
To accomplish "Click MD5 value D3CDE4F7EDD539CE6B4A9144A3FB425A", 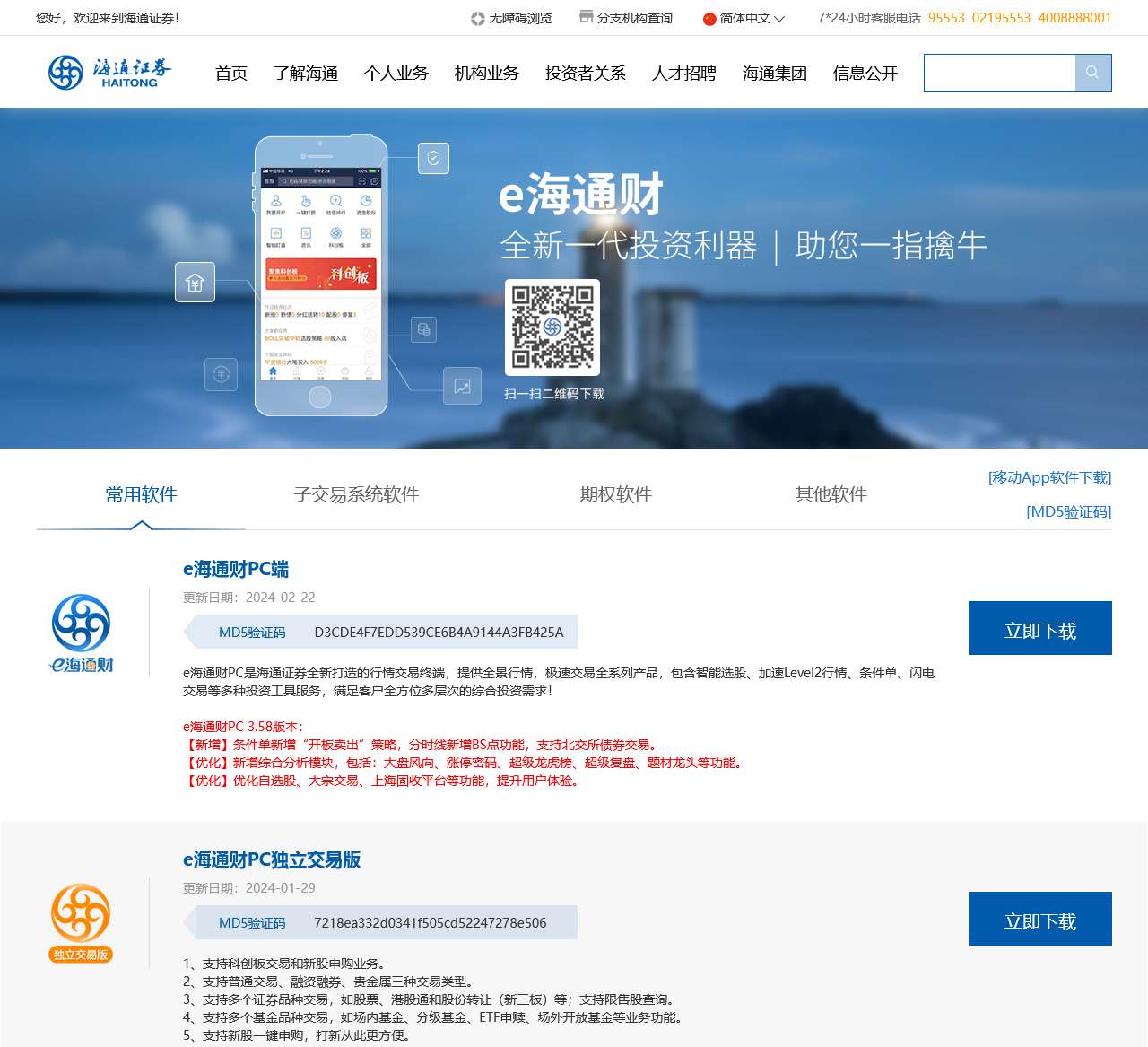I will (x=439, y=633).
